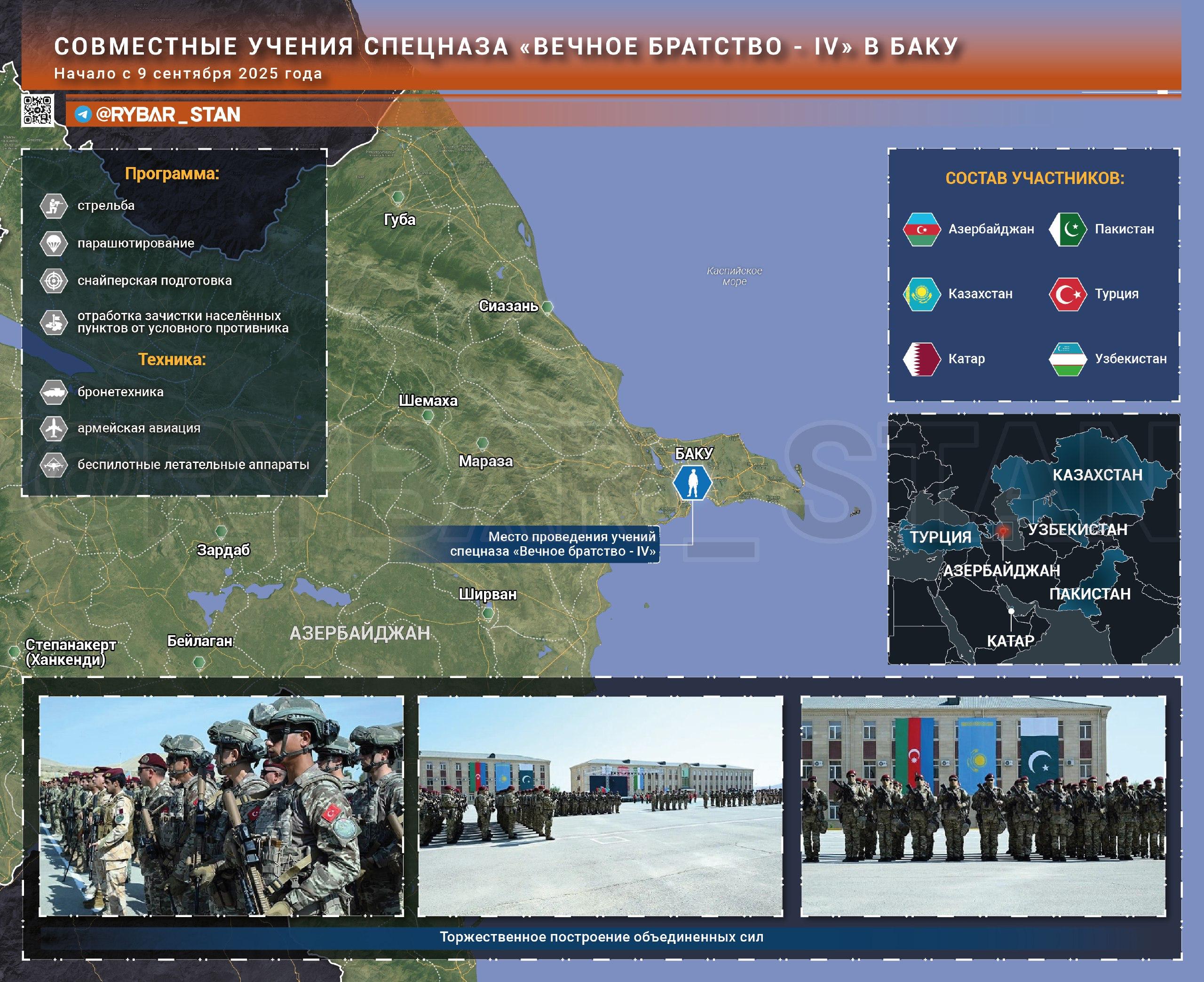Click the Pakistan flag hexagon
Screen dimensions: 1204x982
[1068, 229]
